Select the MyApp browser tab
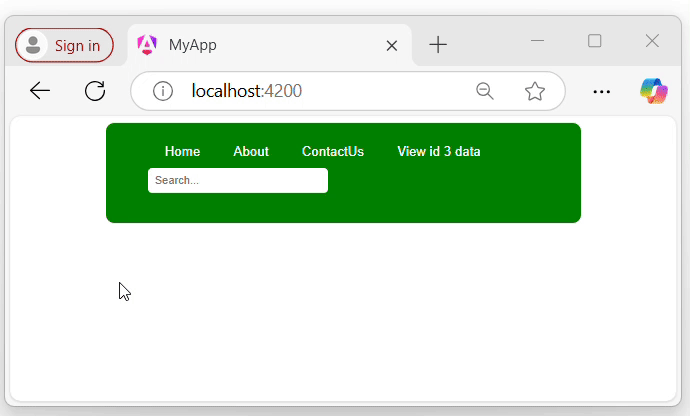The width and height of the screenshot is (690, 416). tap(269, 45)
